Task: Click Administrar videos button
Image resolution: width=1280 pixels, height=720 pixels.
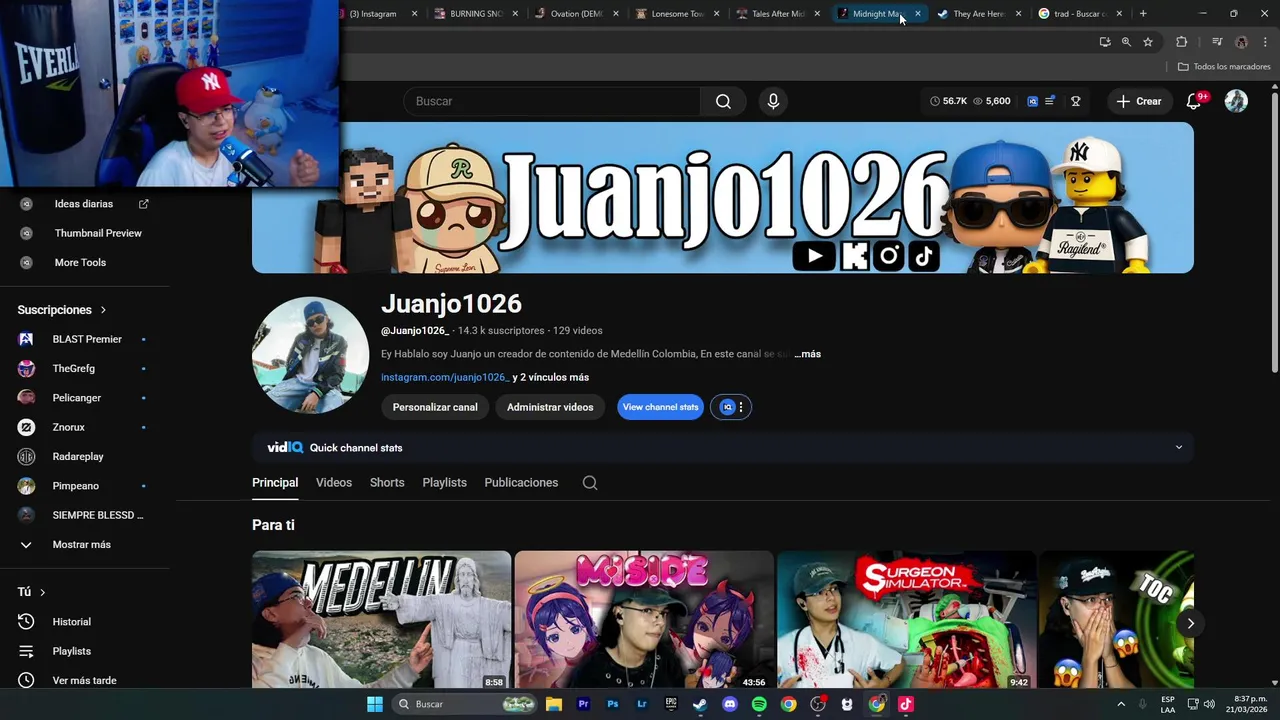Action: coord(550,407)
